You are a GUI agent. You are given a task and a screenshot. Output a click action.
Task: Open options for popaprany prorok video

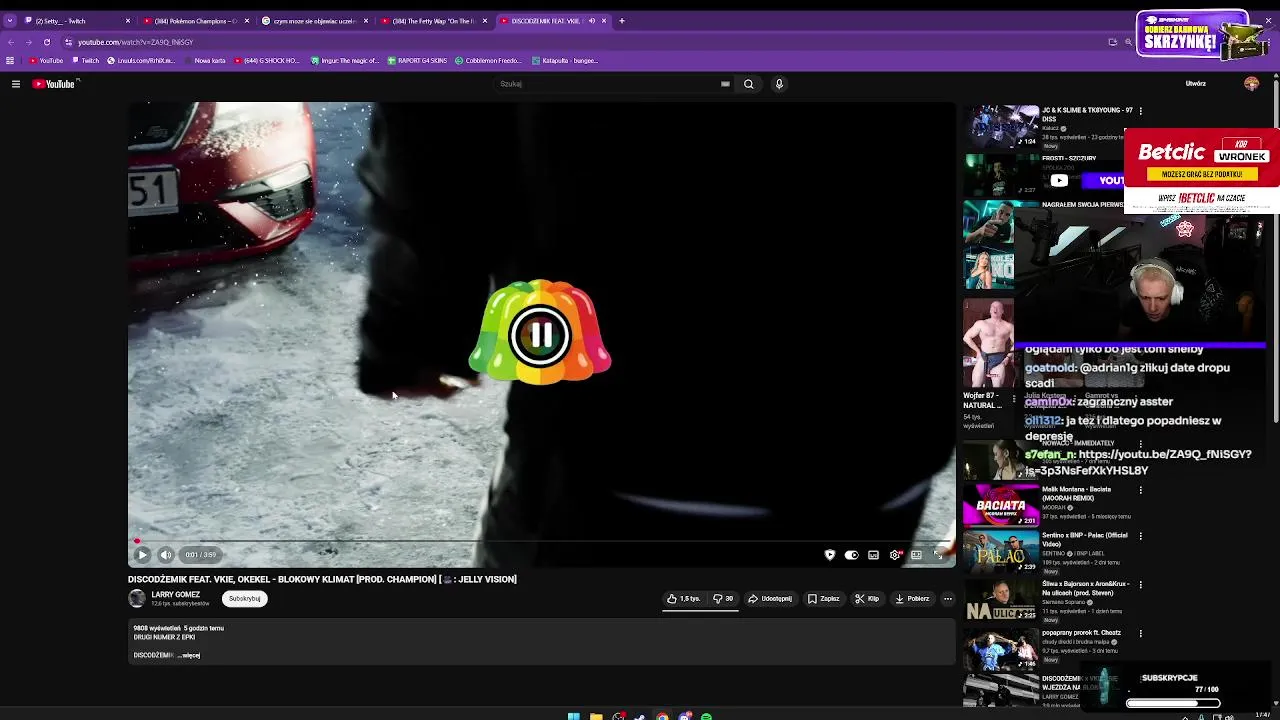[1140, 633]
